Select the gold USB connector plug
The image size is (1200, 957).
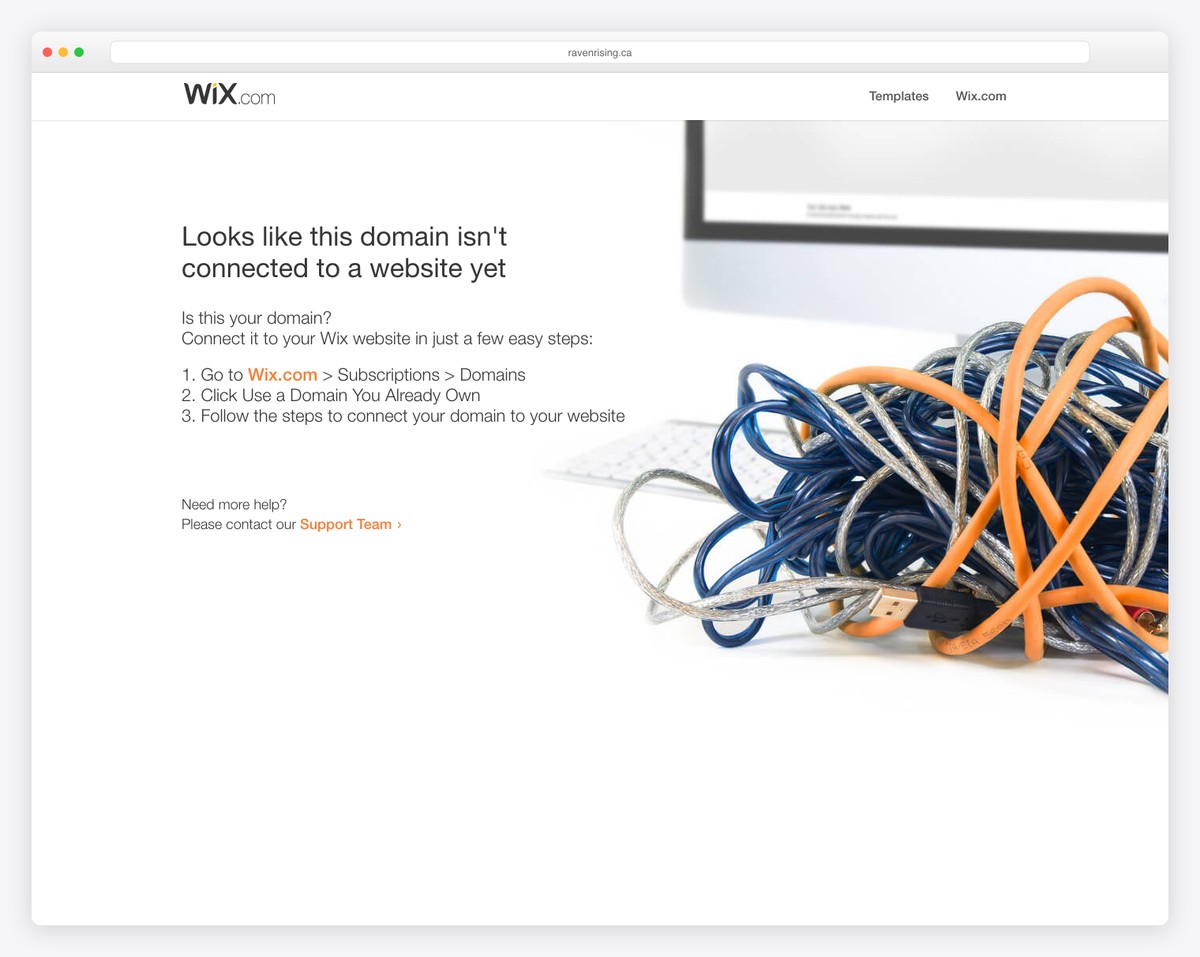coord(887,602)
